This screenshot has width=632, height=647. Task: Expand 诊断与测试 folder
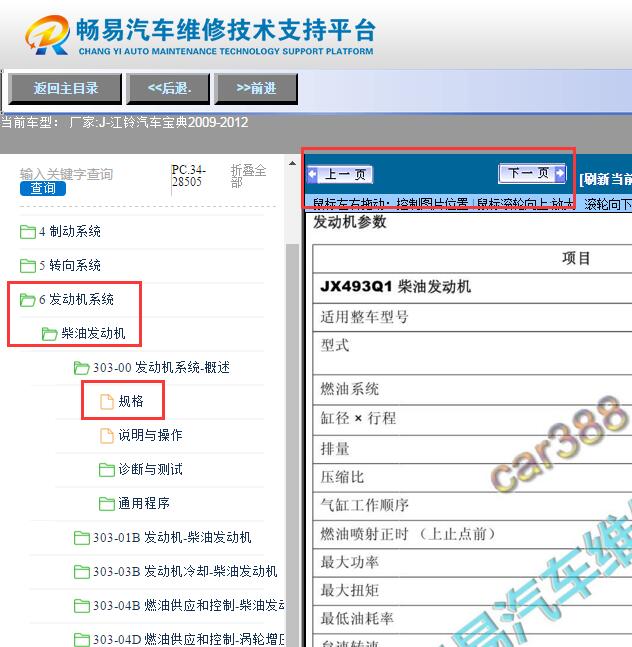coord(150,469)
